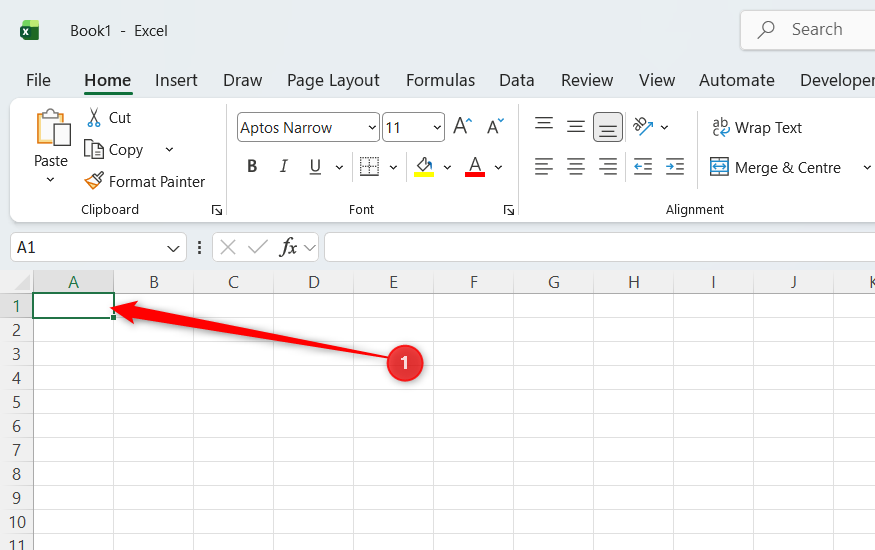Image resolution: width=875 pixels, height=550 pixels.
Task: Apply top align to cell
Action: [x=544, y=124]
